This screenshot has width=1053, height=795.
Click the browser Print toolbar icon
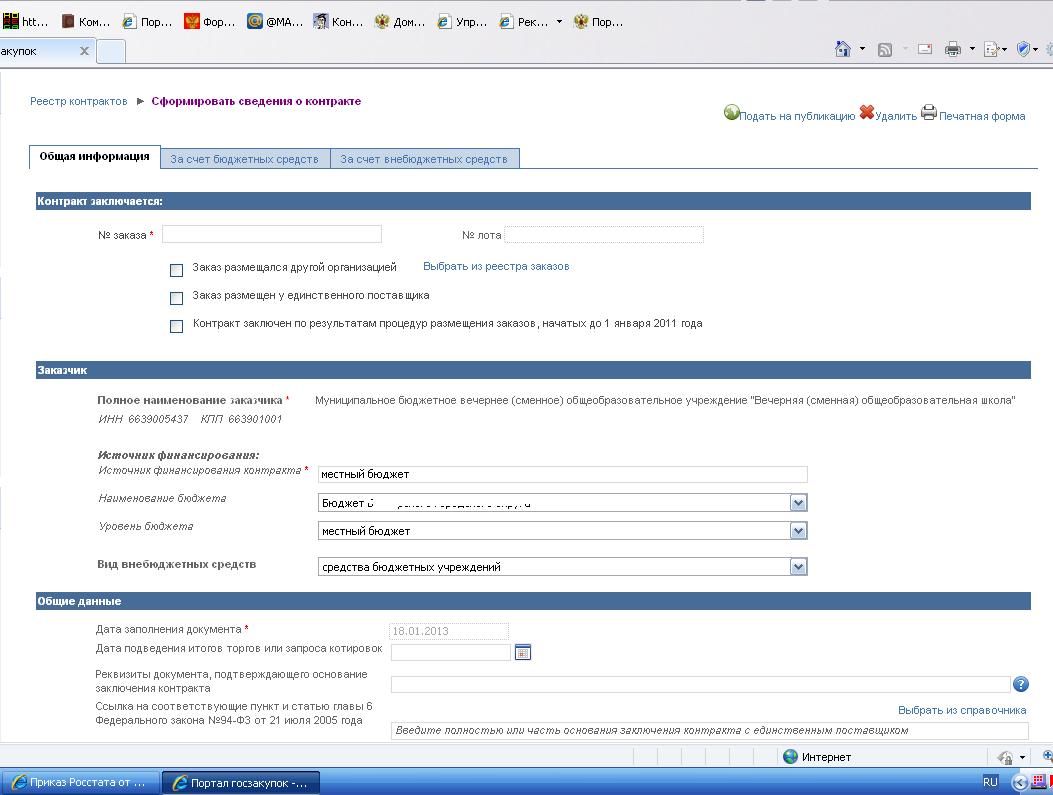(x=953, y=49)
